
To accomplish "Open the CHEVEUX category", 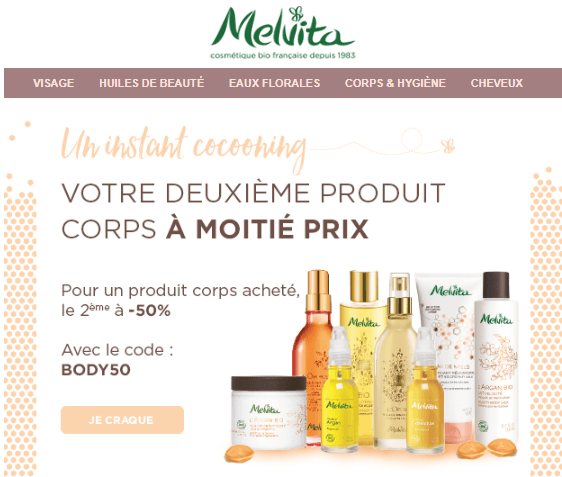I will click(x=497, y=83).
